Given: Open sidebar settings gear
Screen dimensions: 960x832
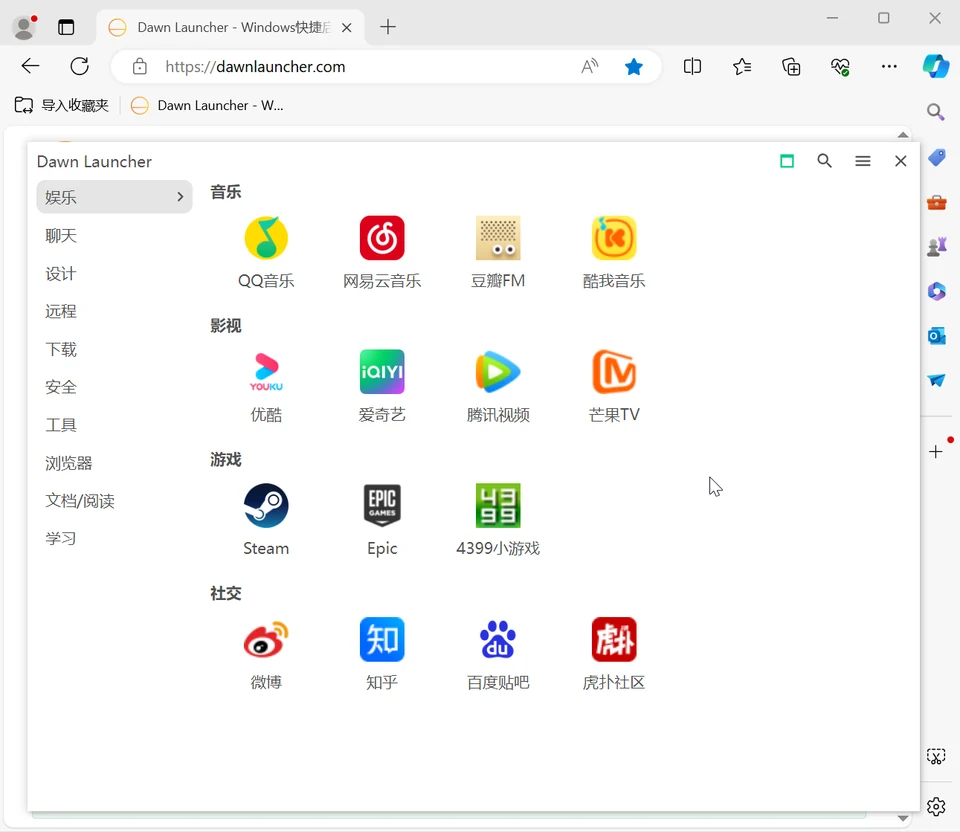Looking at the screenshot, I should 936,807.
